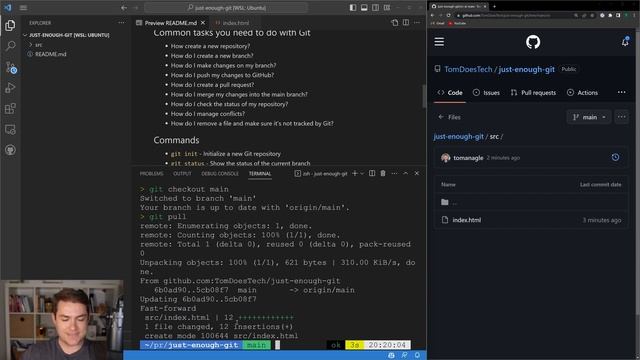The width and height of the screenshot is (640, 360).
Task: Close the Preview README.md tab
Action: (x=203, y=23)
